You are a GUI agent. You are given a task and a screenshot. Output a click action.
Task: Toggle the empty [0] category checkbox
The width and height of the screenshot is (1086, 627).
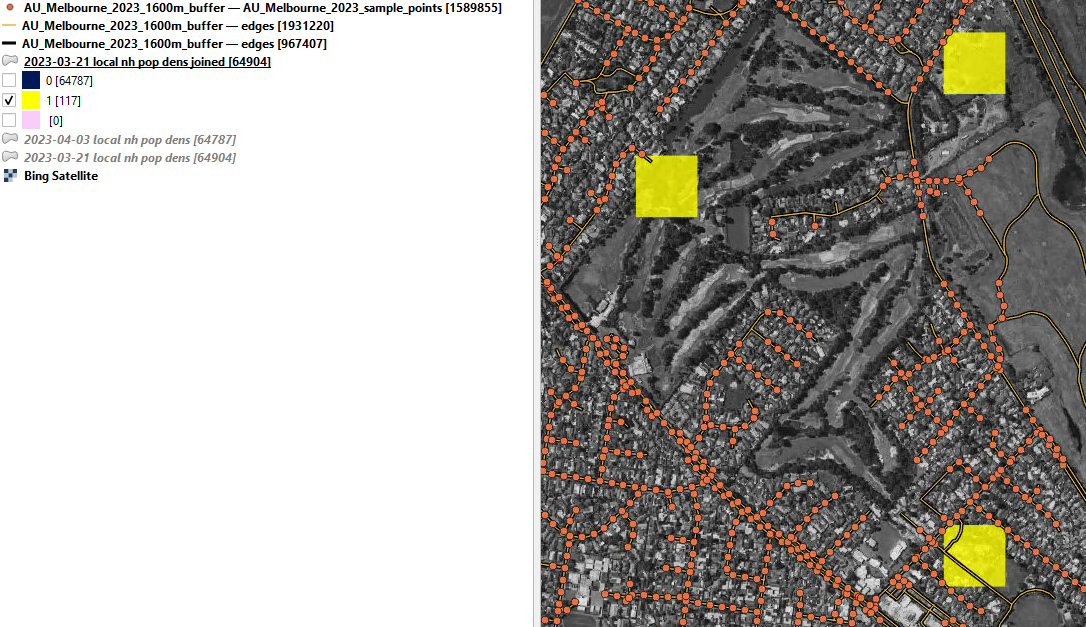9,121
